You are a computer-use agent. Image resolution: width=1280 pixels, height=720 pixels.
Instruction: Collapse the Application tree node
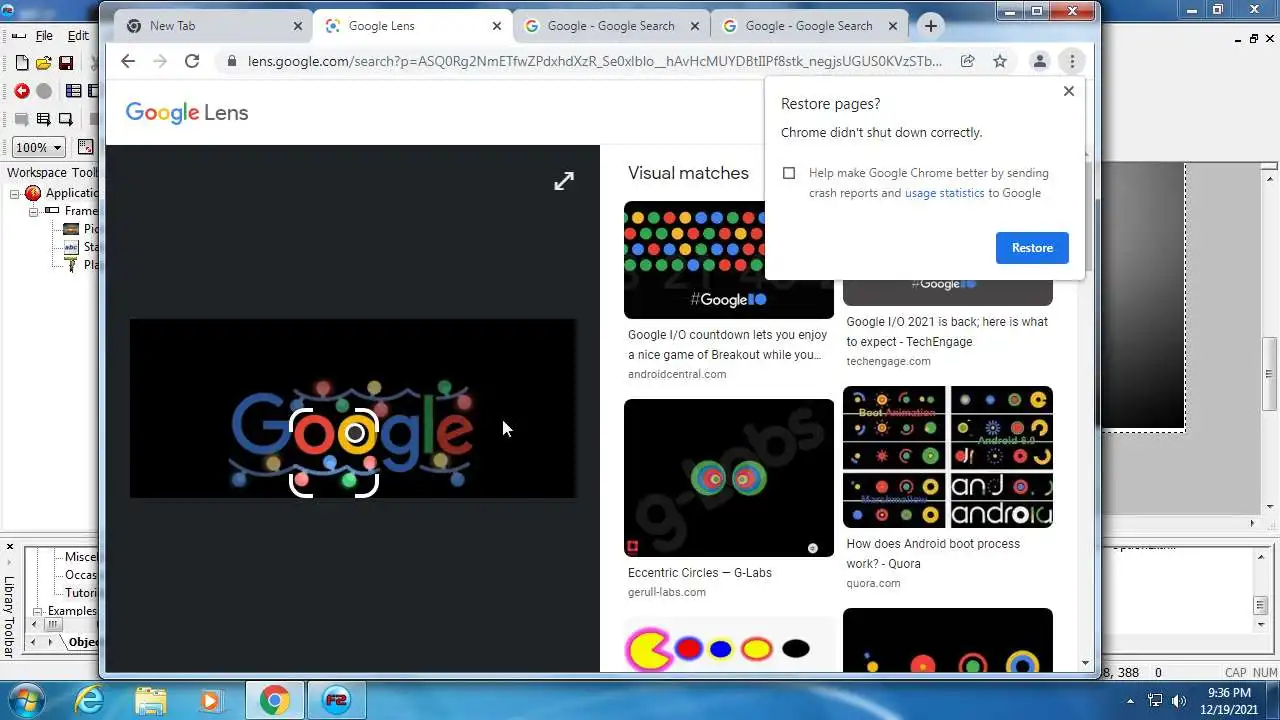point(15,194)
